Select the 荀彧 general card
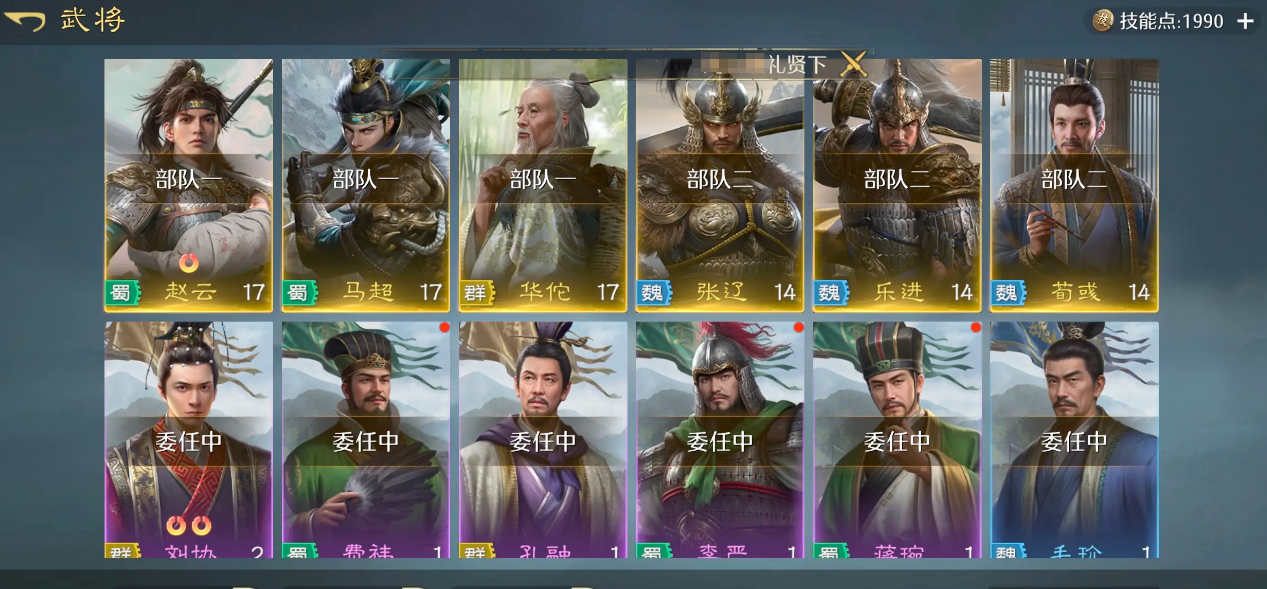1267x589 pixels. coord(1074,185)
